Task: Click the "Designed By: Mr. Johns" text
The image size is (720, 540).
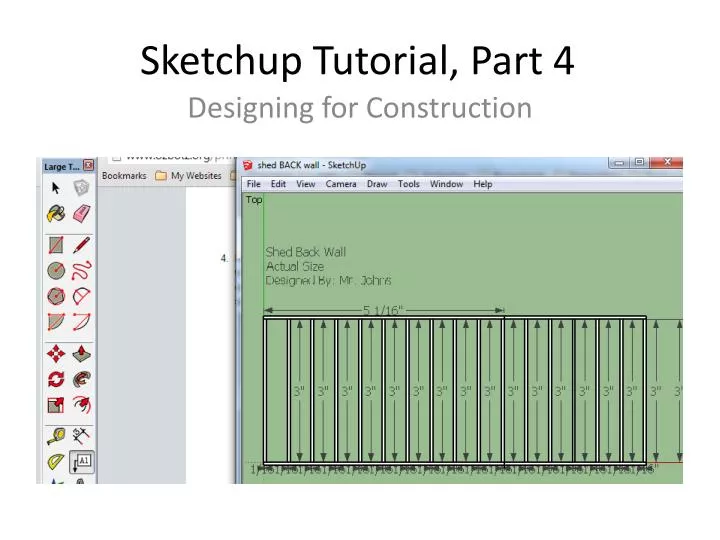Action: pos(328,281)
